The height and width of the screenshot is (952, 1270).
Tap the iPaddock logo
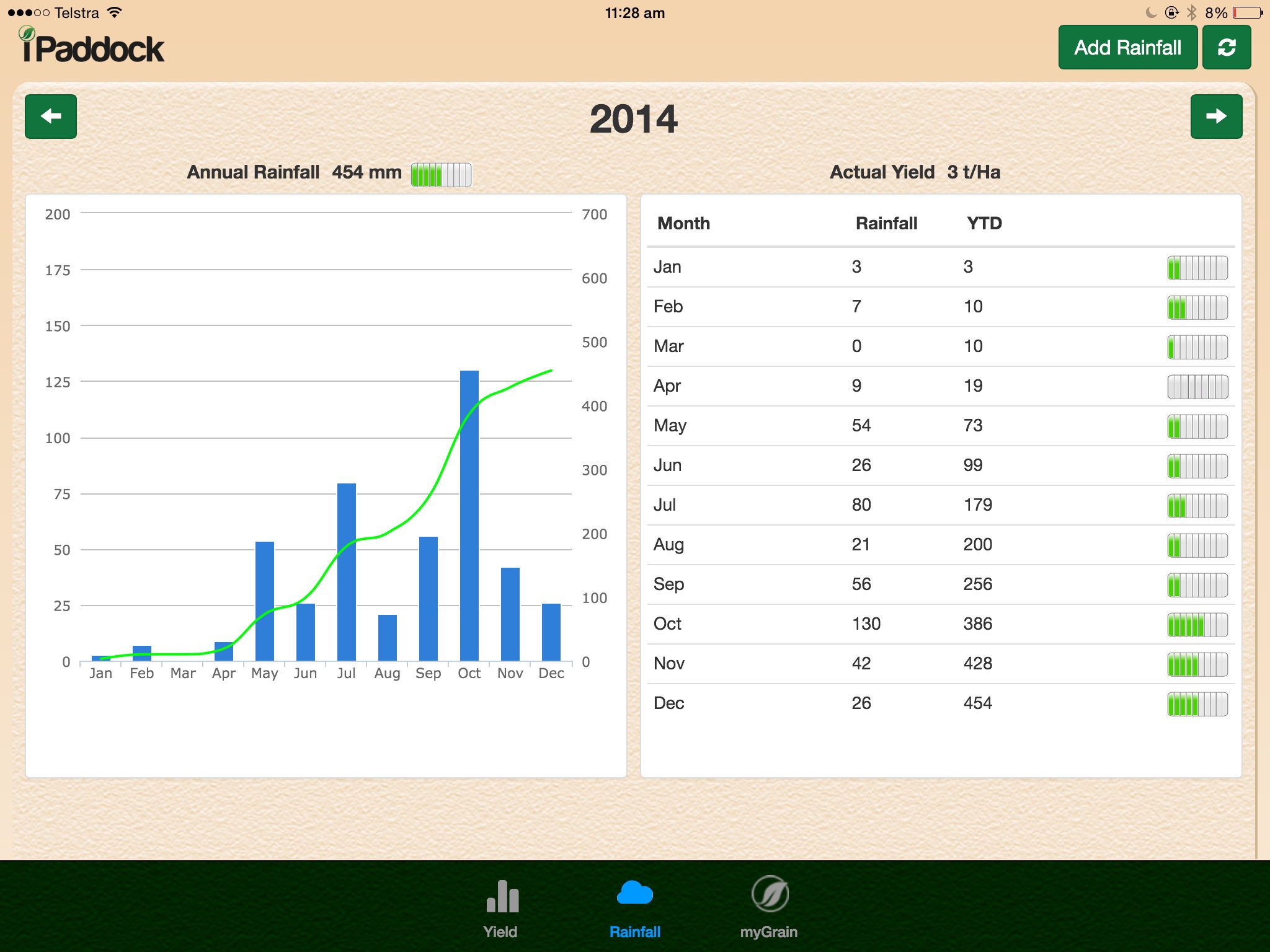pos(92,46)
